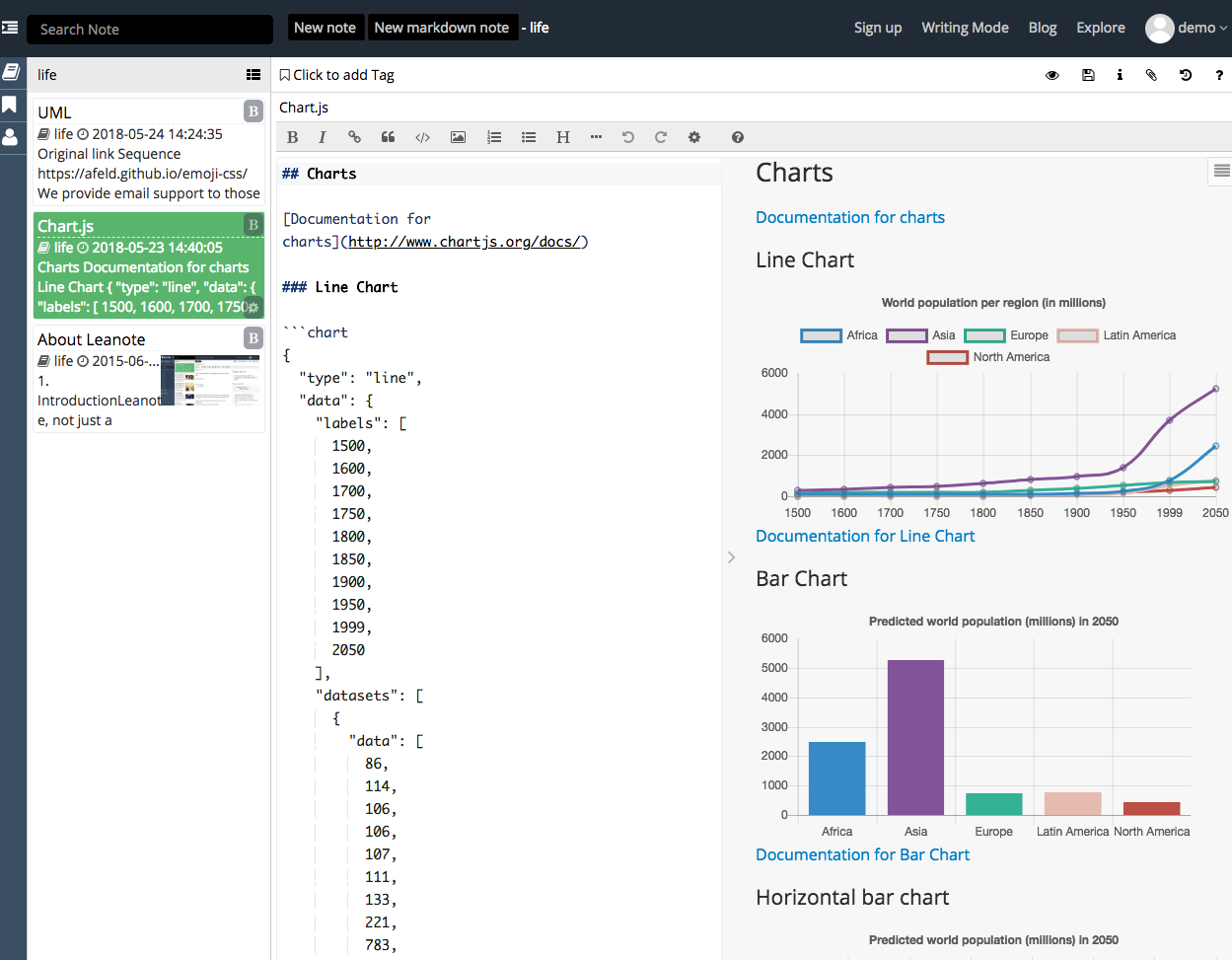
Task: Open Sign up link
Action: point(878,28)
